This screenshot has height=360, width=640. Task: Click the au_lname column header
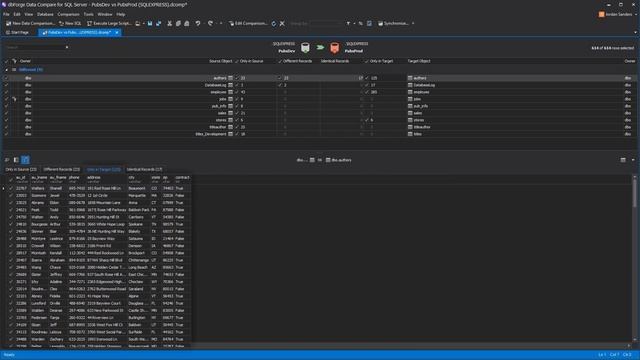[39, 178]
